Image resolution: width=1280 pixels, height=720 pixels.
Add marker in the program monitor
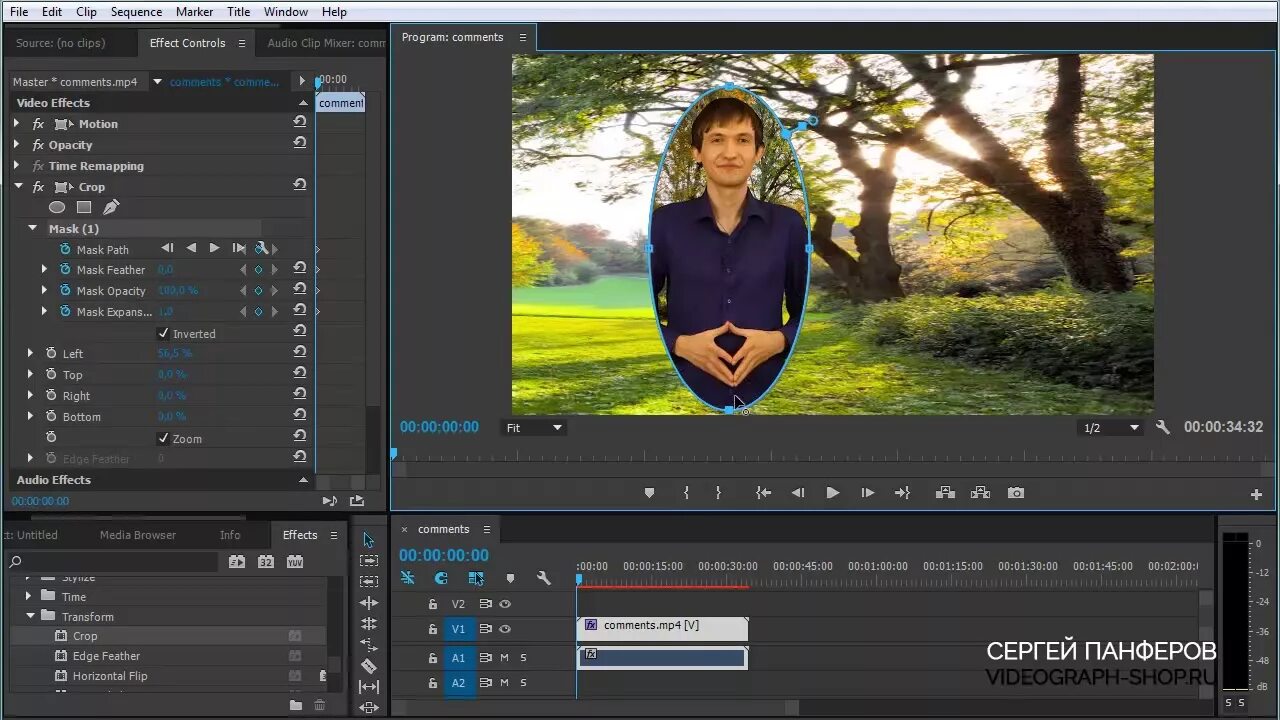[x=649, y=493]
